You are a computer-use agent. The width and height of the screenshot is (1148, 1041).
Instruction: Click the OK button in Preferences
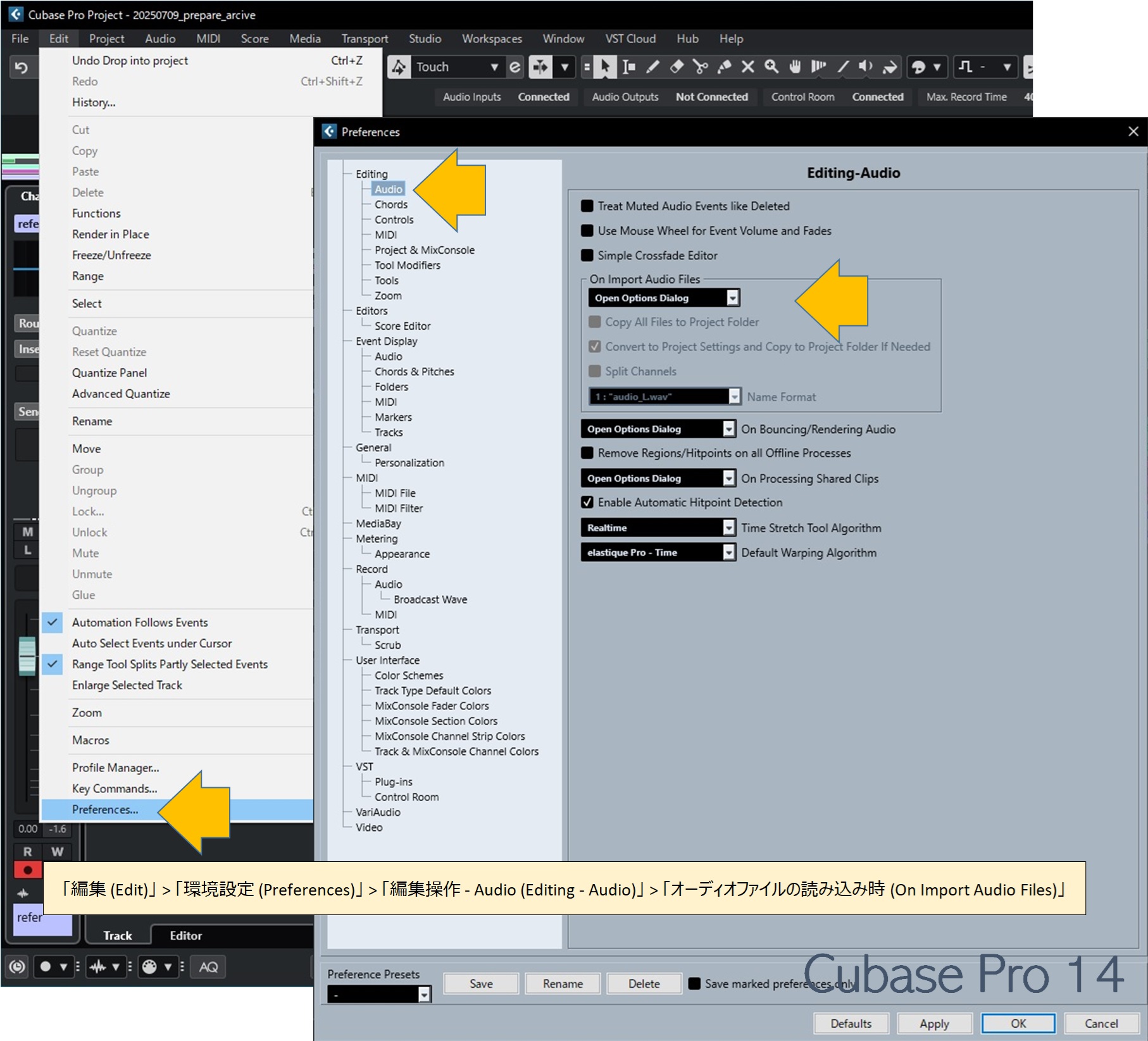(1018, 1024)
